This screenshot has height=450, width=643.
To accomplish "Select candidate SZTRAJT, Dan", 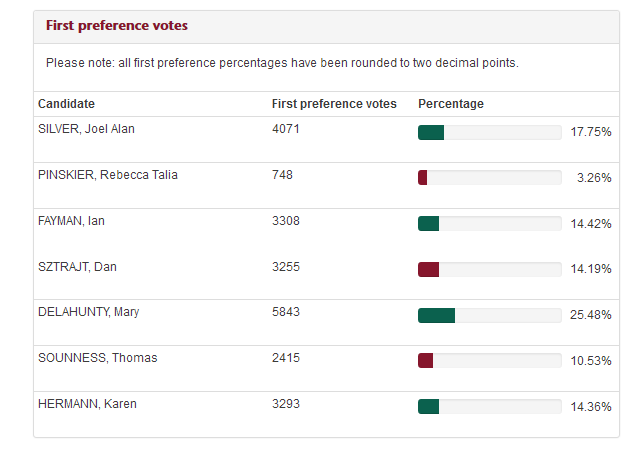I will (x=76, y=267).
